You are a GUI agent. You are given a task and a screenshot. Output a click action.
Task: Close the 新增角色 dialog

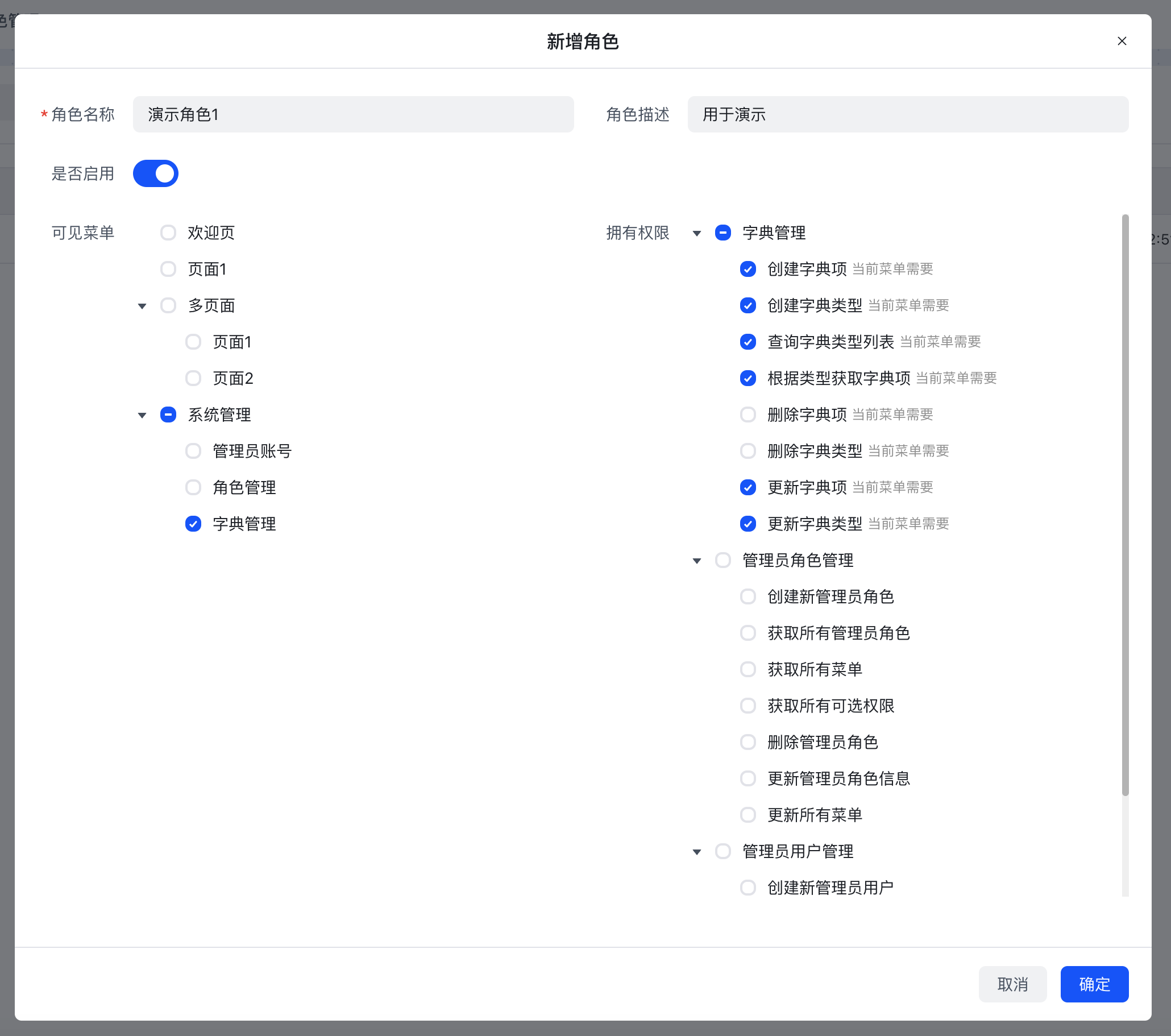point(1122,41)
